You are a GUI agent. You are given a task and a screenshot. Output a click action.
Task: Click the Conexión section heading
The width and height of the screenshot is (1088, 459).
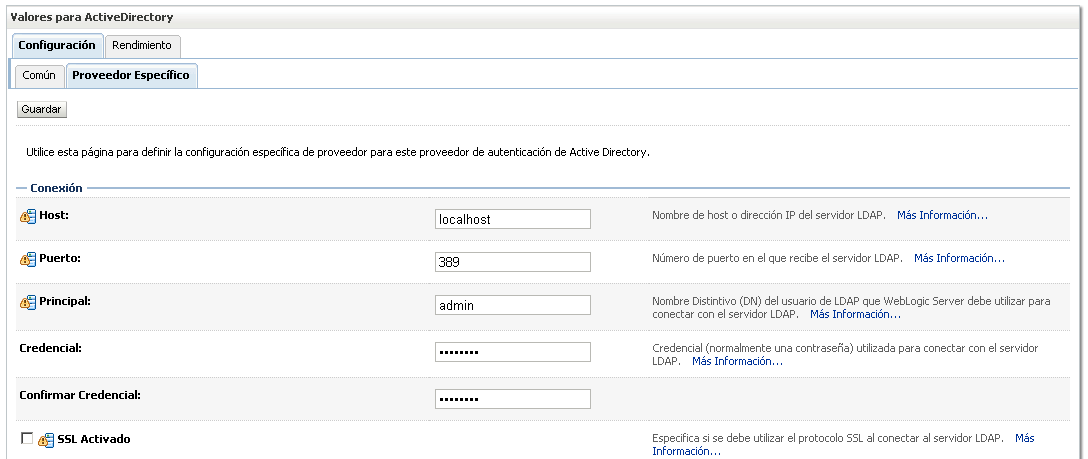56,188
